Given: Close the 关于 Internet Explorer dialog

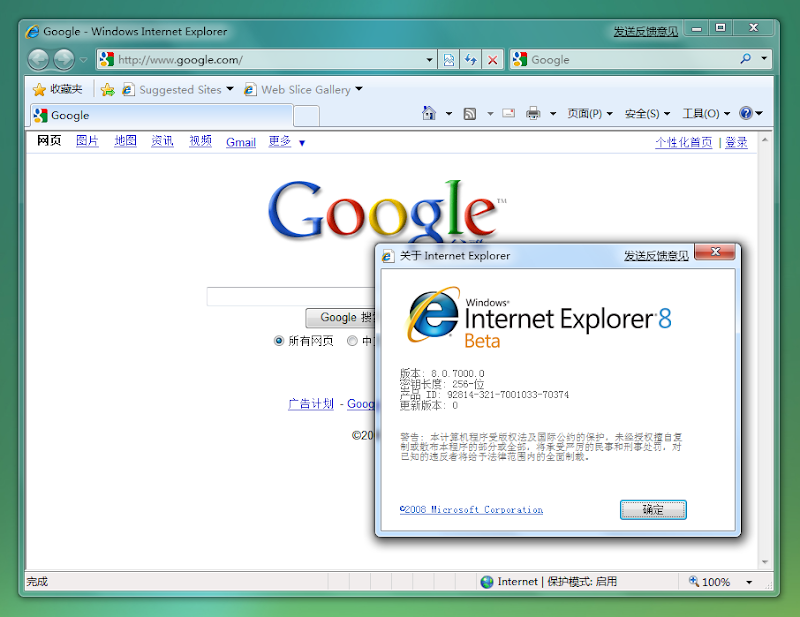Looking at the screenshot, I should click(715, 252).
